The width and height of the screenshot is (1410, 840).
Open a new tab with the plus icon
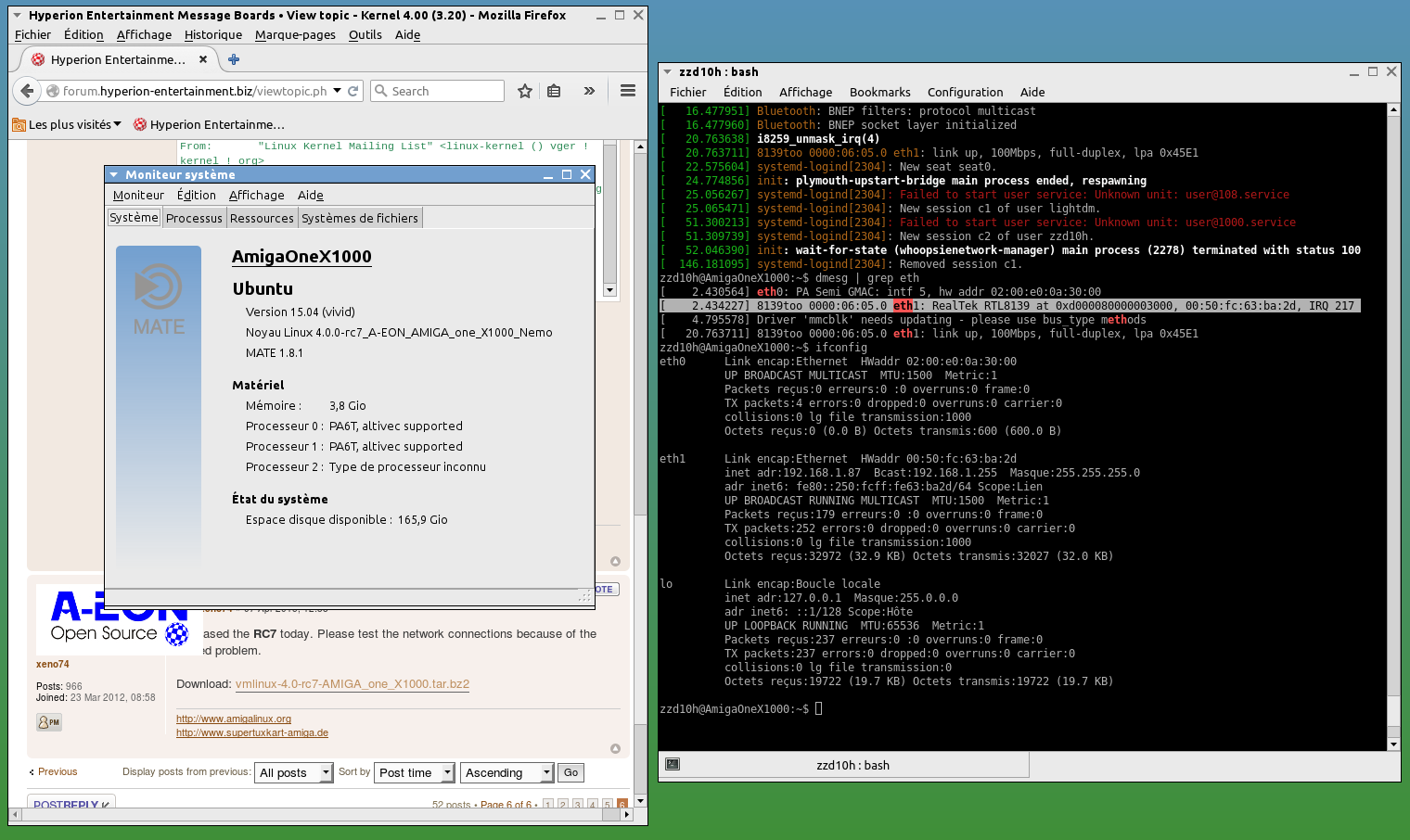234,59
